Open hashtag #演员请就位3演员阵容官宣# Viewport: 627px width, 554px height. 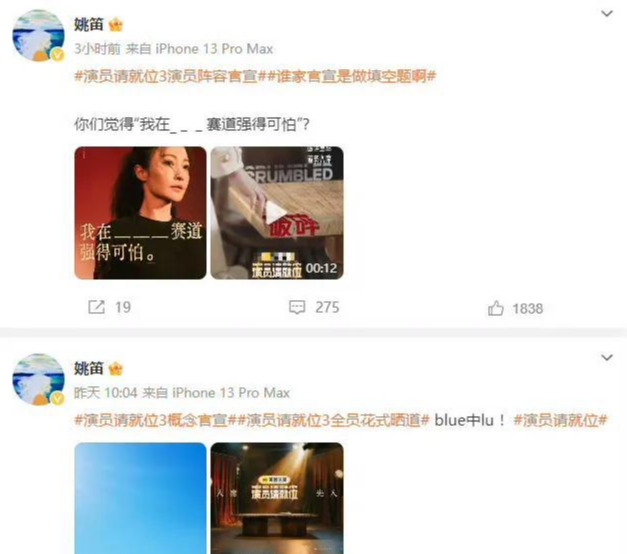pyautogui.click(x=170, y=76)
